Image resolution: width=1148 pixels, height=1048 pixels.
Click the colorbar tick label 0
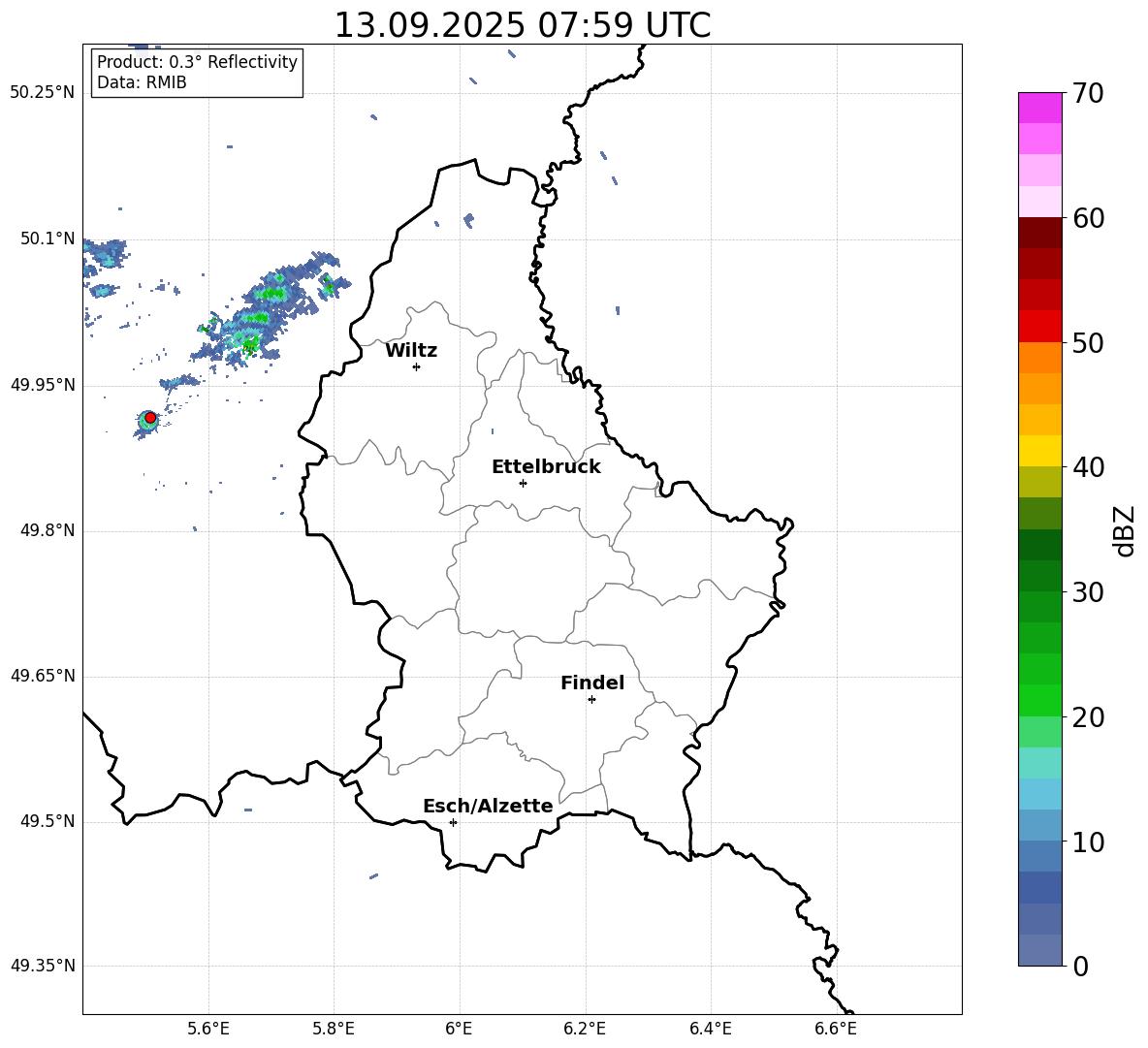[1080, 966]
